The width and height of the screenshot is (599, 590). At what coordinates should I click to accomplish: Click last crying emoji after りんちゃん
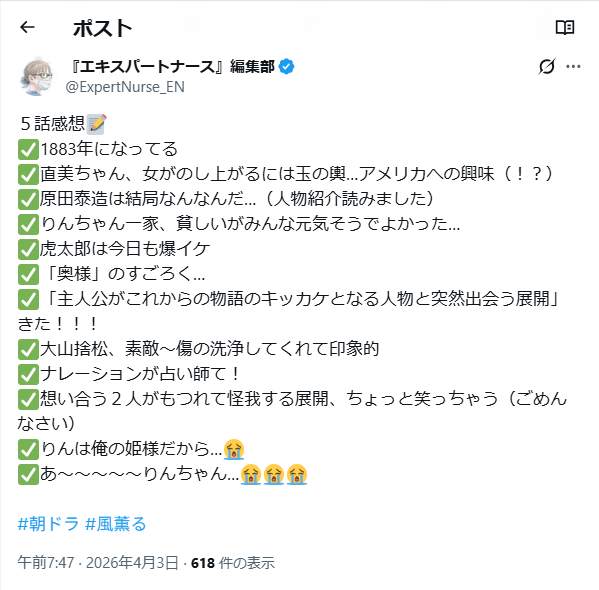(x=297, y=474)
